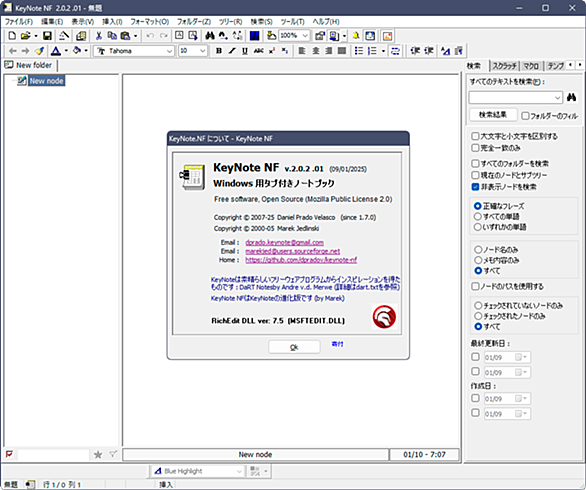Select チェックされたノードのみ radio button
This screenshot has width=586, height=490.
[478, 316]
